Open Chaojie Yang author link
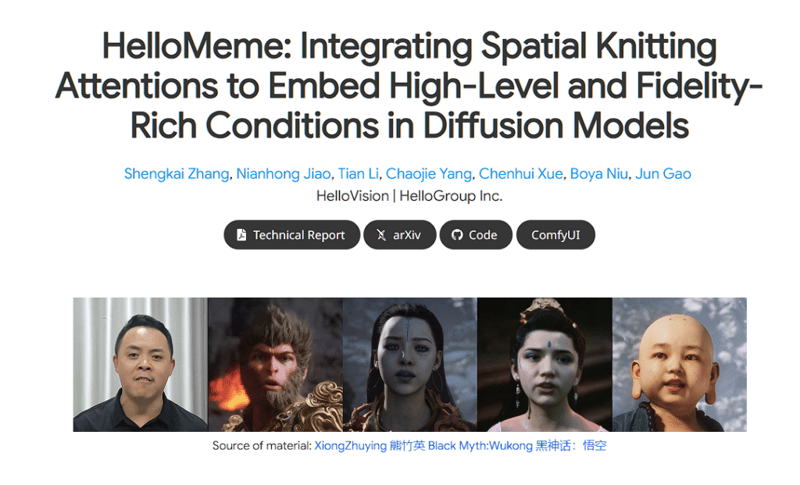Image resolution: width=800 pixels, height=485 pixels. pos(429,174)
